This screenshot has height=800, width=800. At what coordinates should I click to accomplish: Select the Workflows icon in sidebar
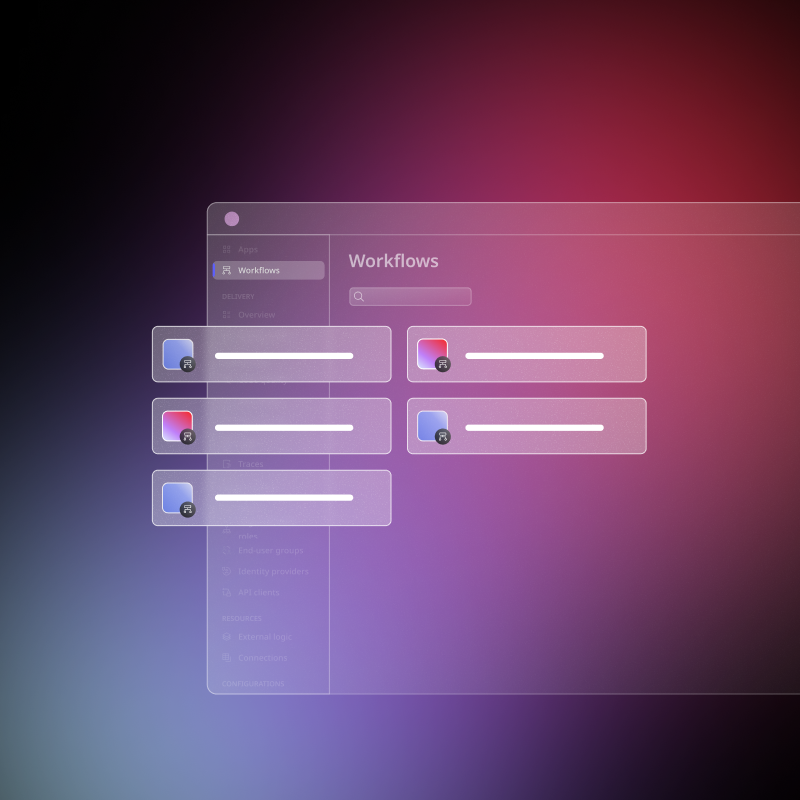click(x=227, y=270)
